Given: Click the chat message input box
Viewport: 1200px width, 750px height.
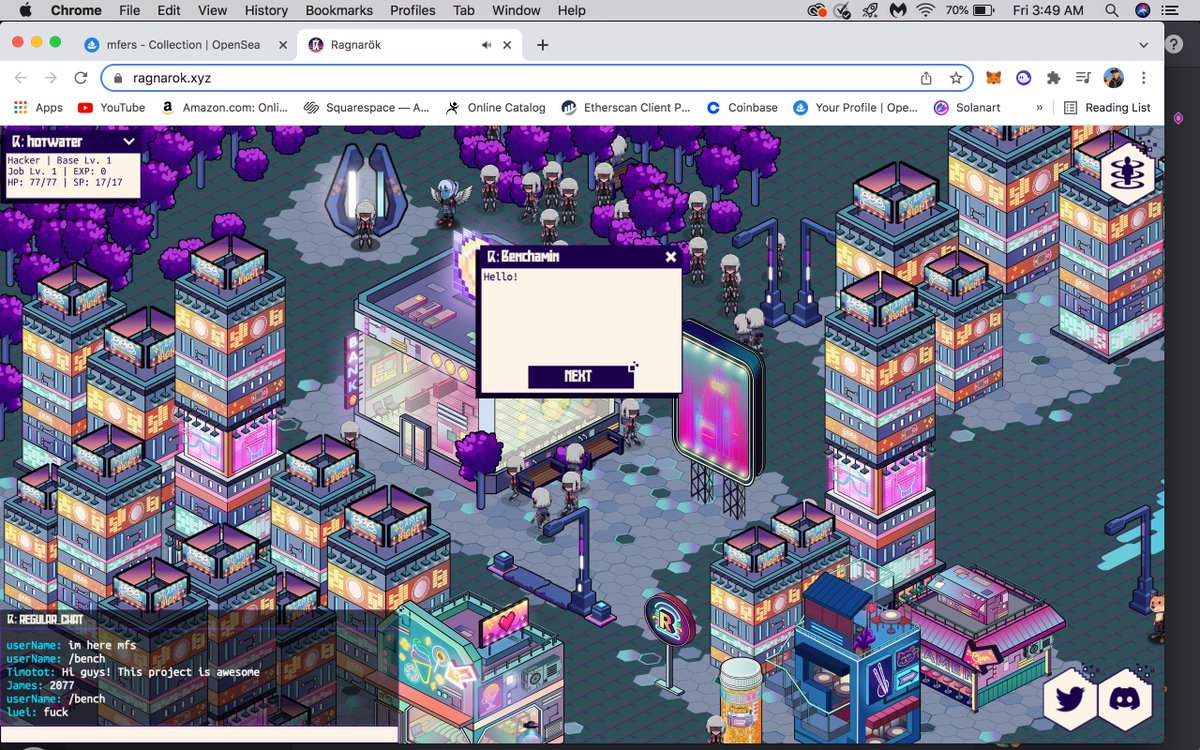Looking at the screenshot, I should 200,735.
